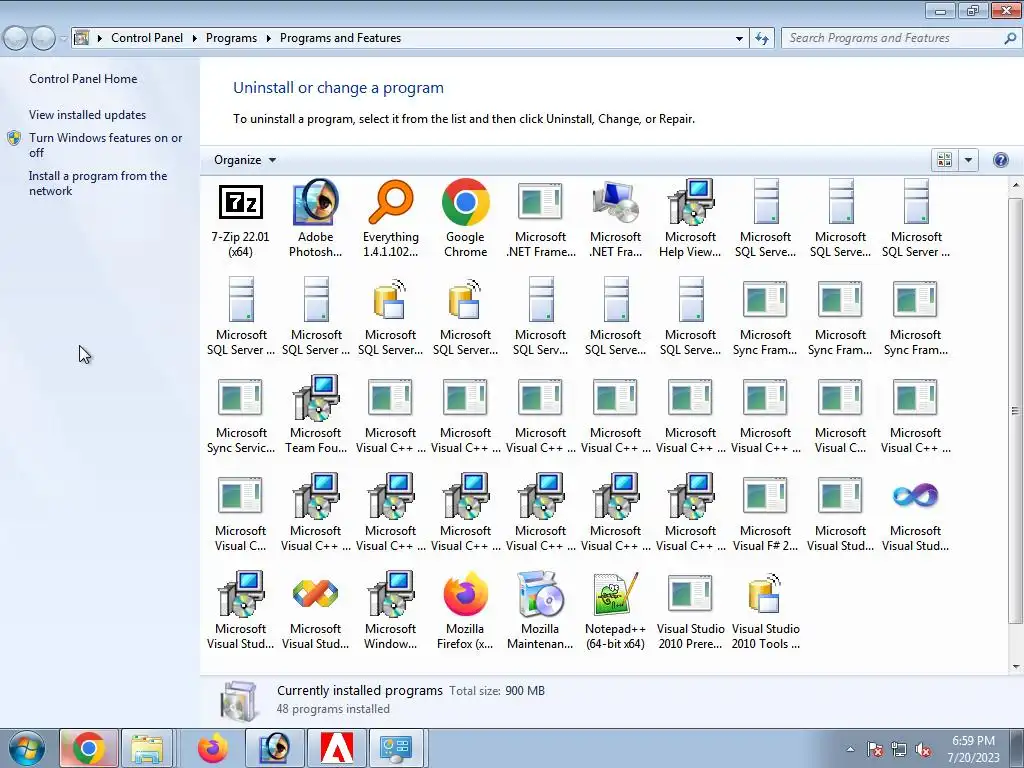1024x768 pixels.
Task: Open View installed updates link
Action: point(88,115)
